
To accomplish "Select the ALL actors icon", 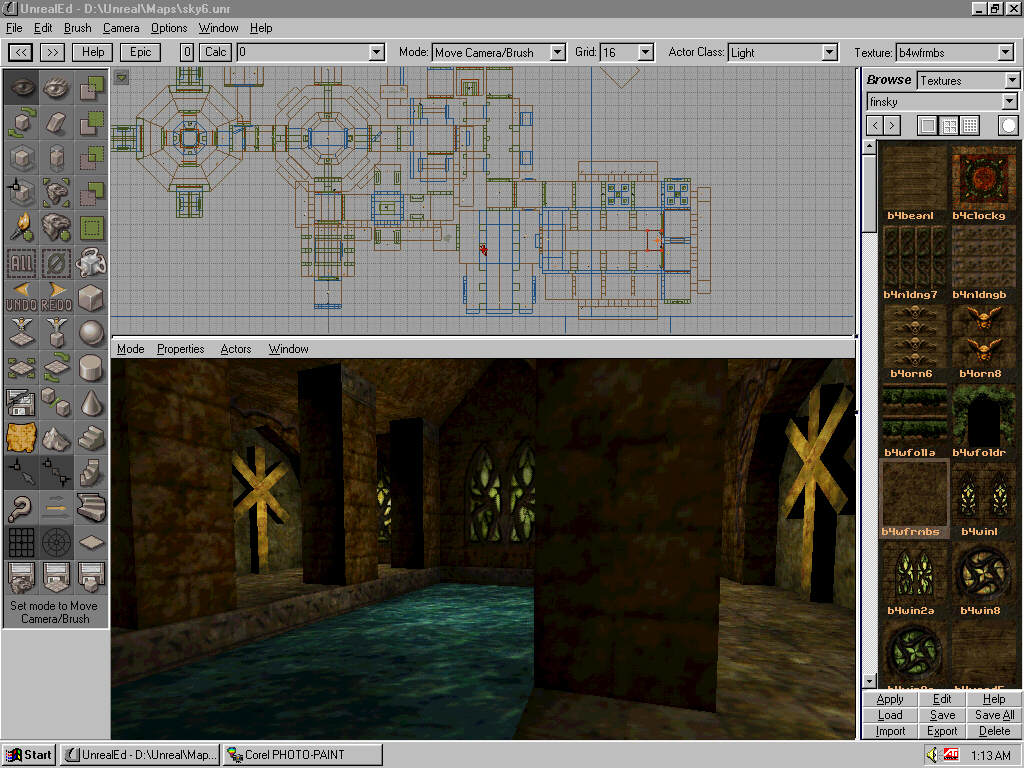I will click(x=21, y=263).
